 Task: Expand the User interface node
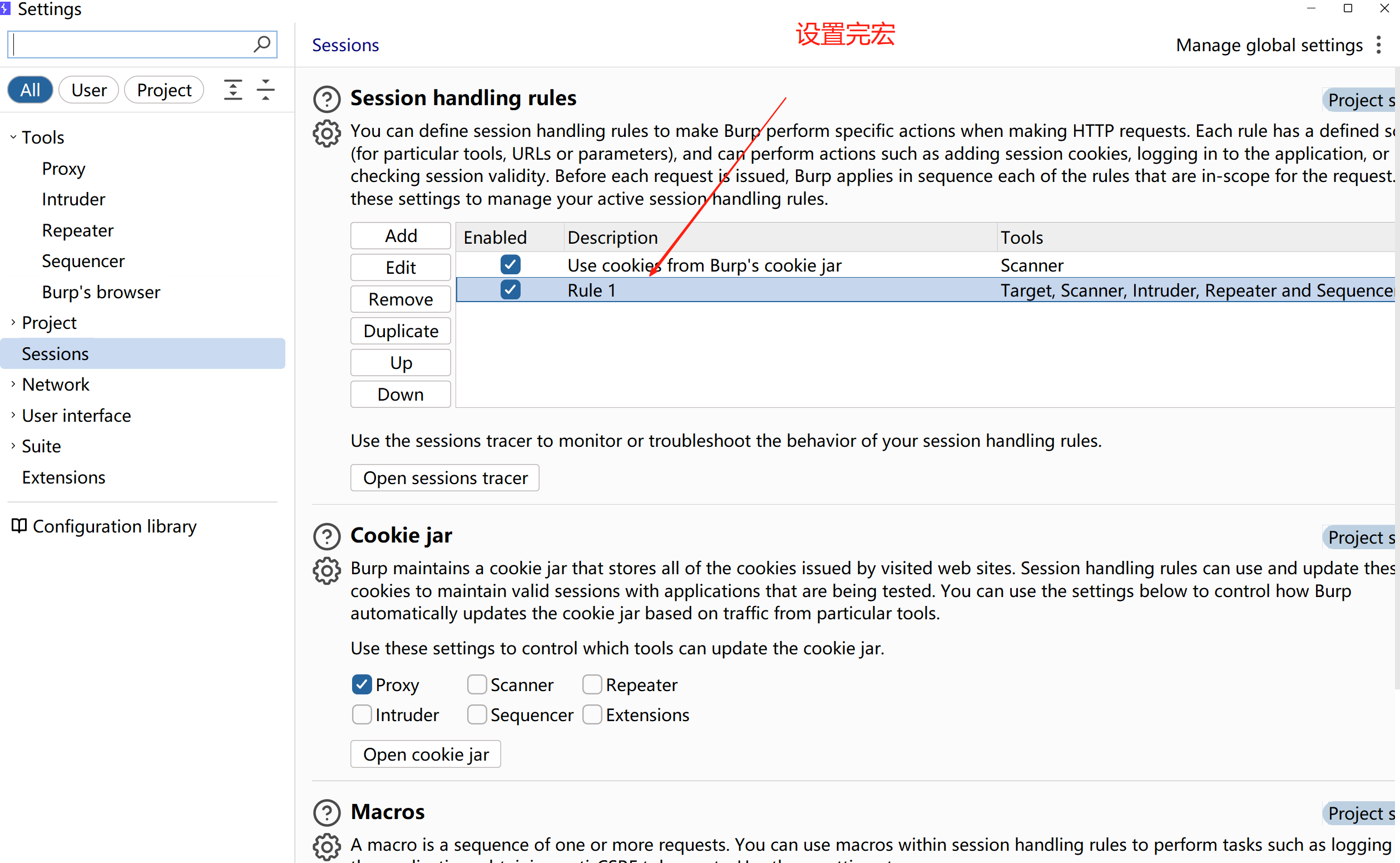(x=13, y=416)
